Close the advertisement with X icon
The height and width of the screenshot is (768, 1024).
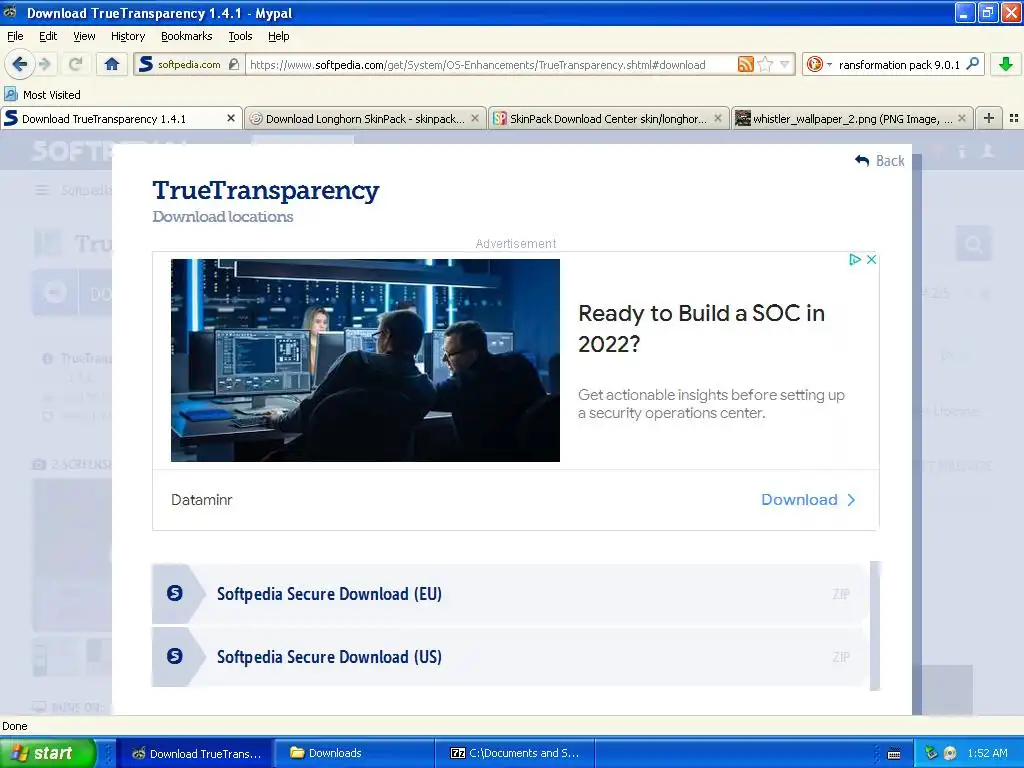pos(871,259)
